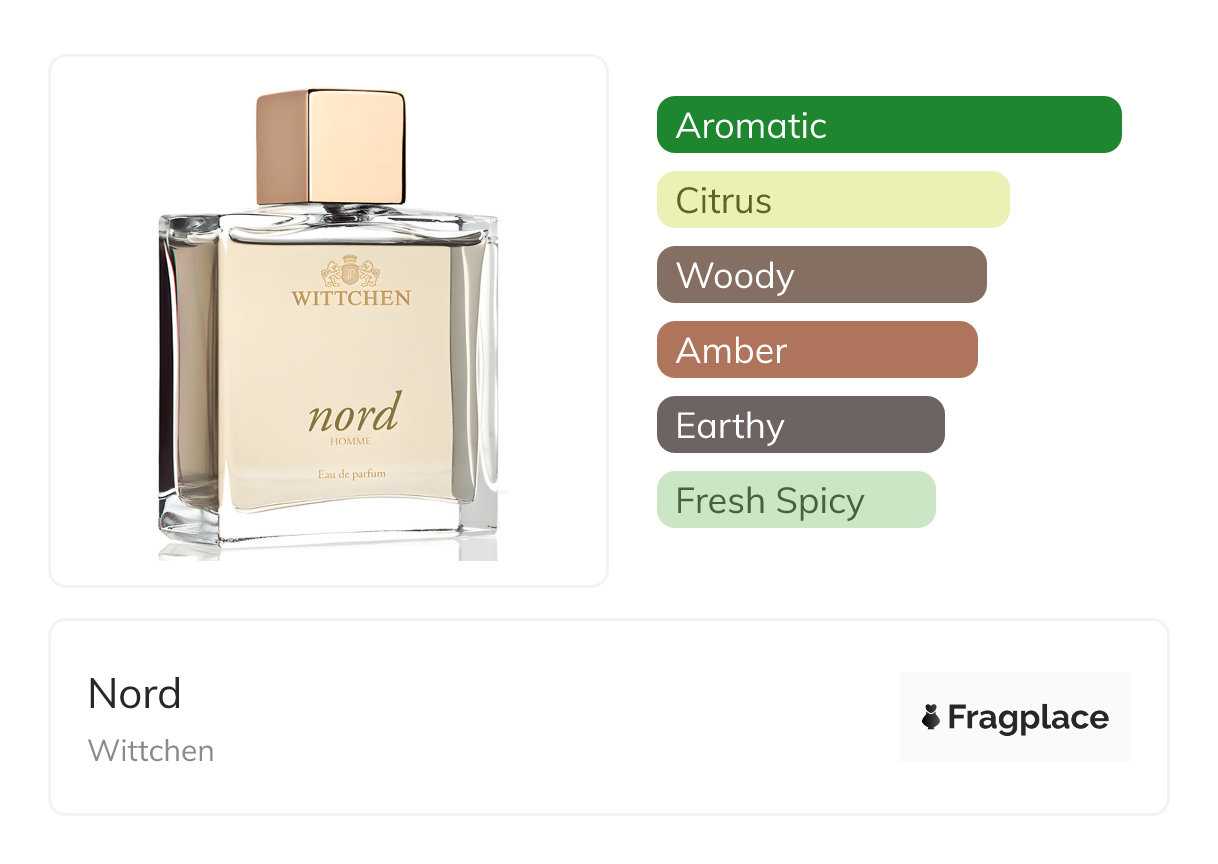Click the 'nord' script text on bottle
Image resolution: width=1218 pixels, height=864 pixels.
pyautogui.click(x=353, y=412)
